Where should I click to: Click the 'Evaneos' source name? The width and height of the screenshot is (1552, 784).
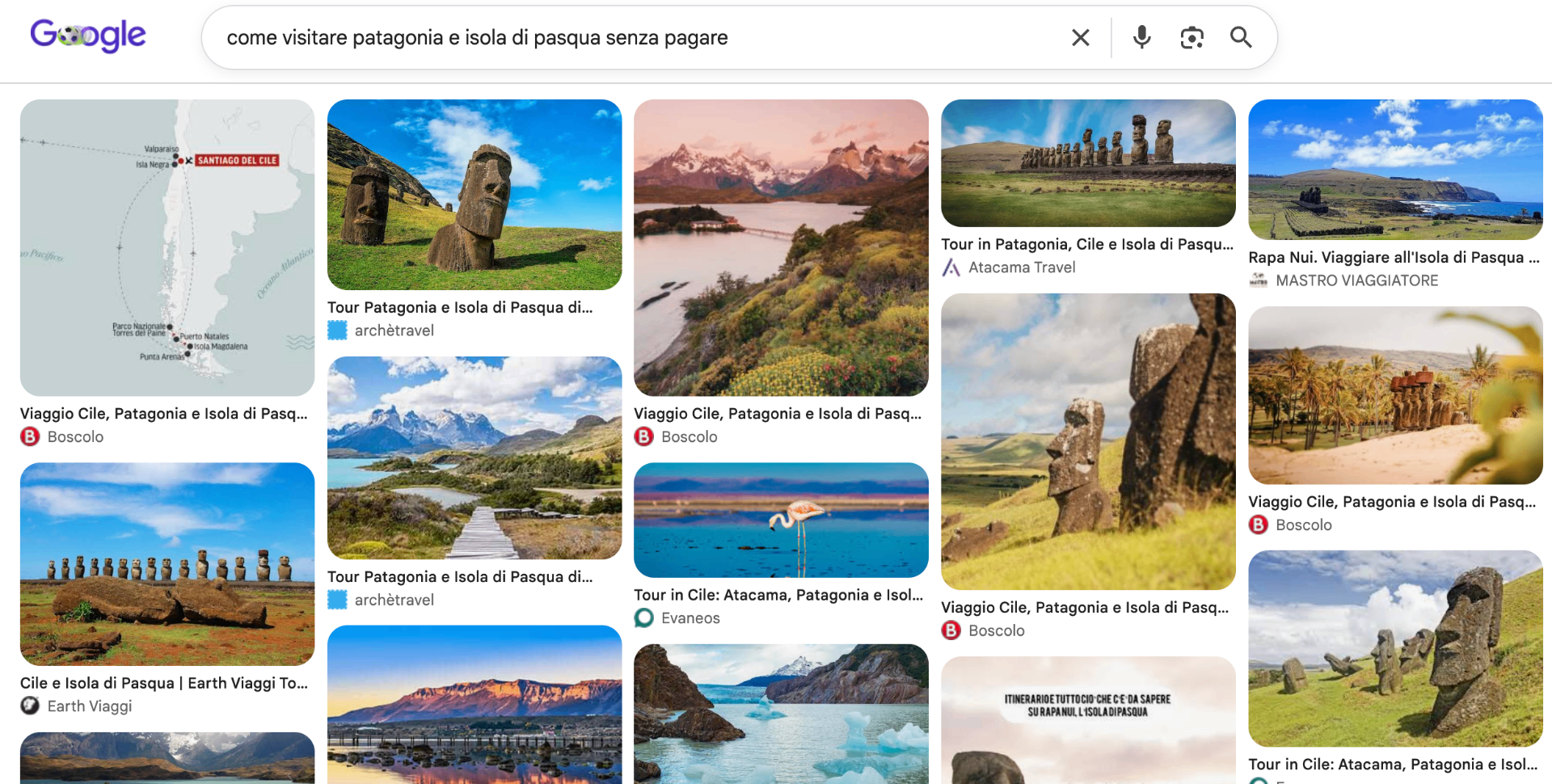tap(690, 618)
